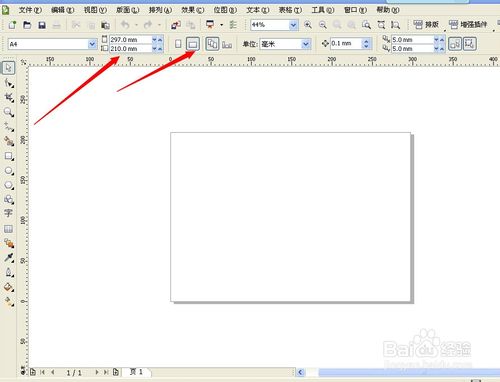Save the document with floppy icon
This screenshot has width=500, height=382.
click(x=42, y=25)
